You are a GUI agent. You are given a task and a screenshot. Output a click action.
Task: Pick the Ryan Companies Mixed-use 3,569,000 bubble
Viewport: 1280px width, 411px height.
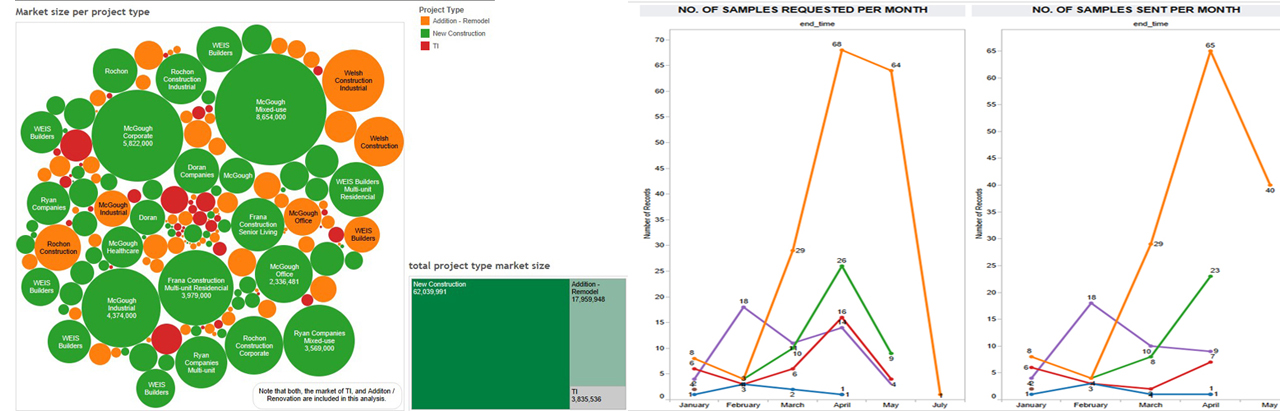[x=319, y=340]
